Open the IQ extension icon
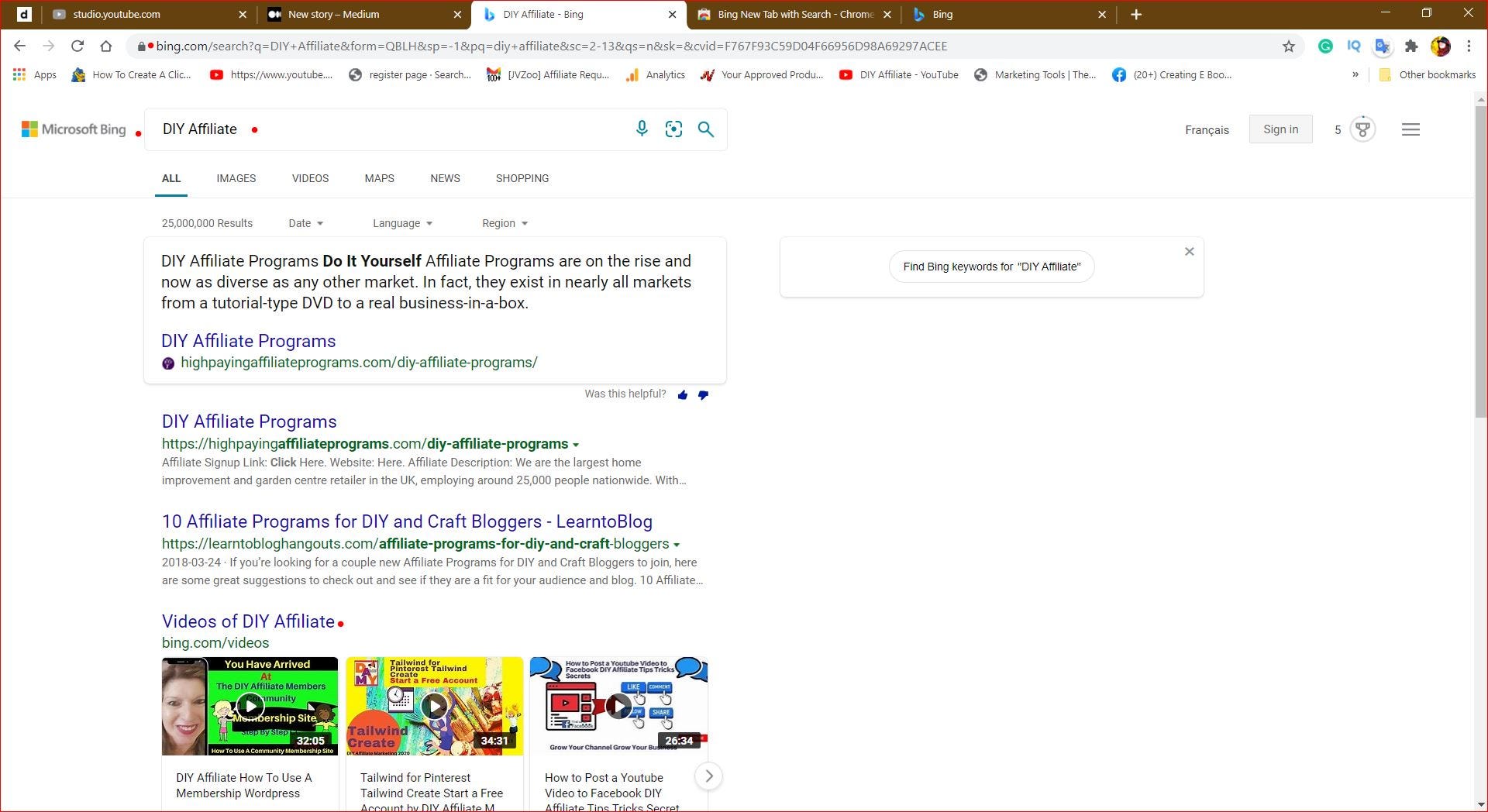The width and height of the screenshot is (1488, 812). tap(1354, 46)
